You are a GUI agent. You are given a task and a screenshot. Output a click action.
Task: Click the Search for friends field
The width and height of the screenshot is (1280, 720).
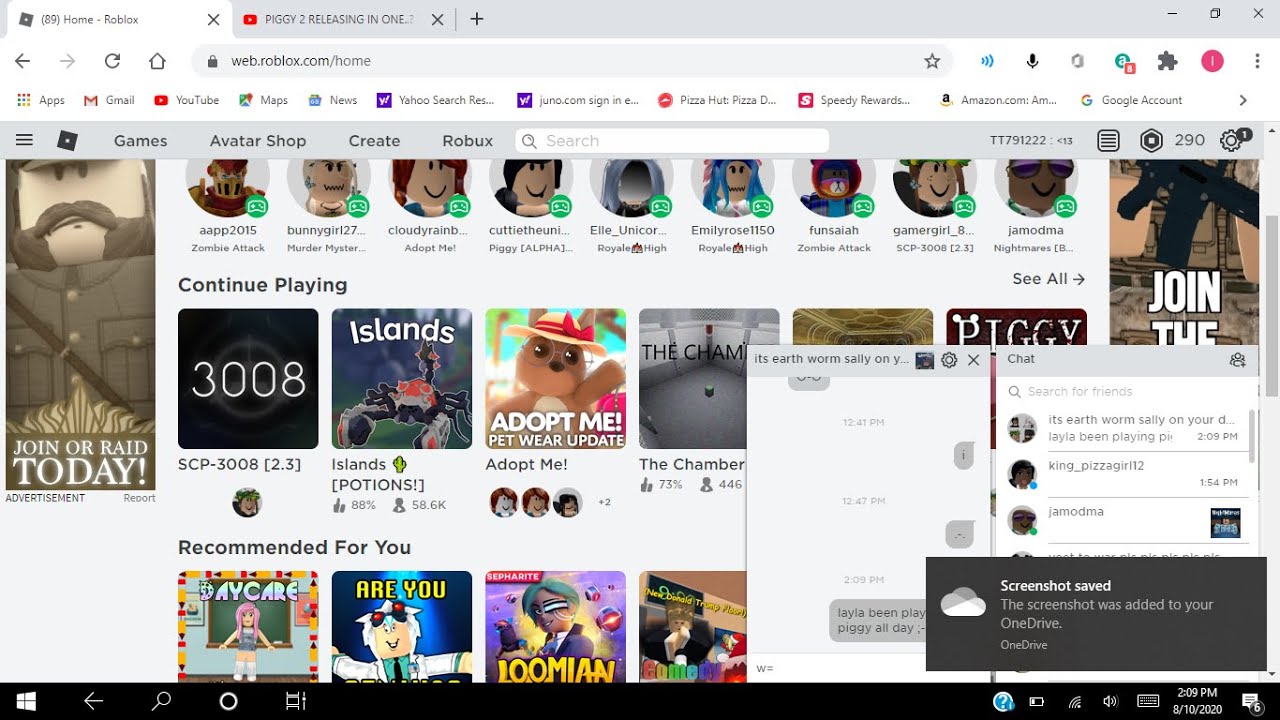(1125, 392)
